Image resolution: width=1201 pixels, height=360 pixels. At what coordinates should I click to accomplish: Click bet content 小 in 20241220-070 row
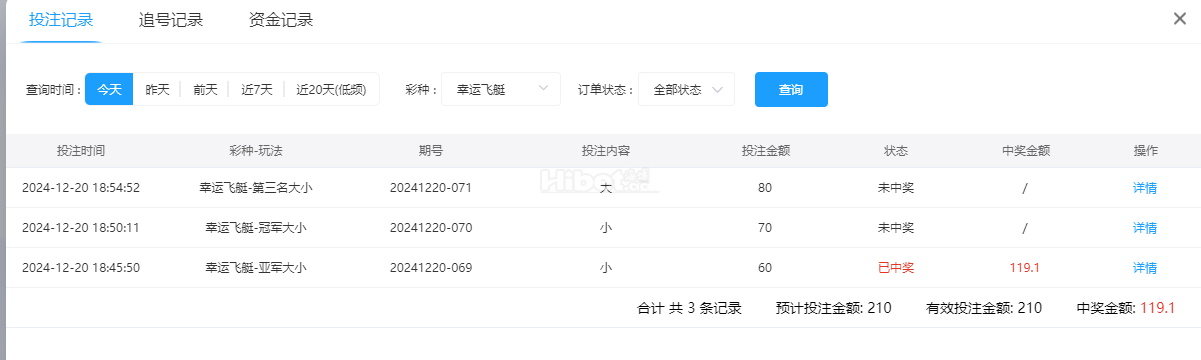coord(606,227)
